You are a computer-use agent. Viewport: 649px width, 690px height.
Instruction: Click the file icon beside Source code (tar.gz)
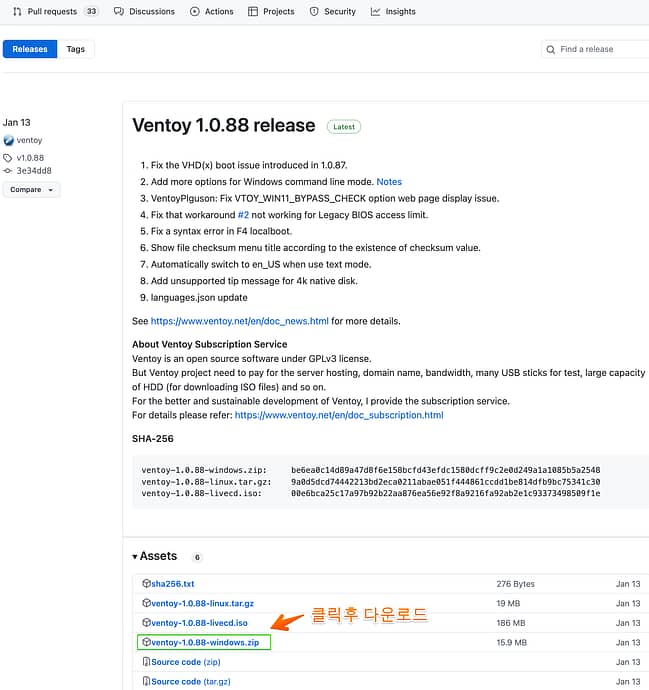(x=147, y=681)
